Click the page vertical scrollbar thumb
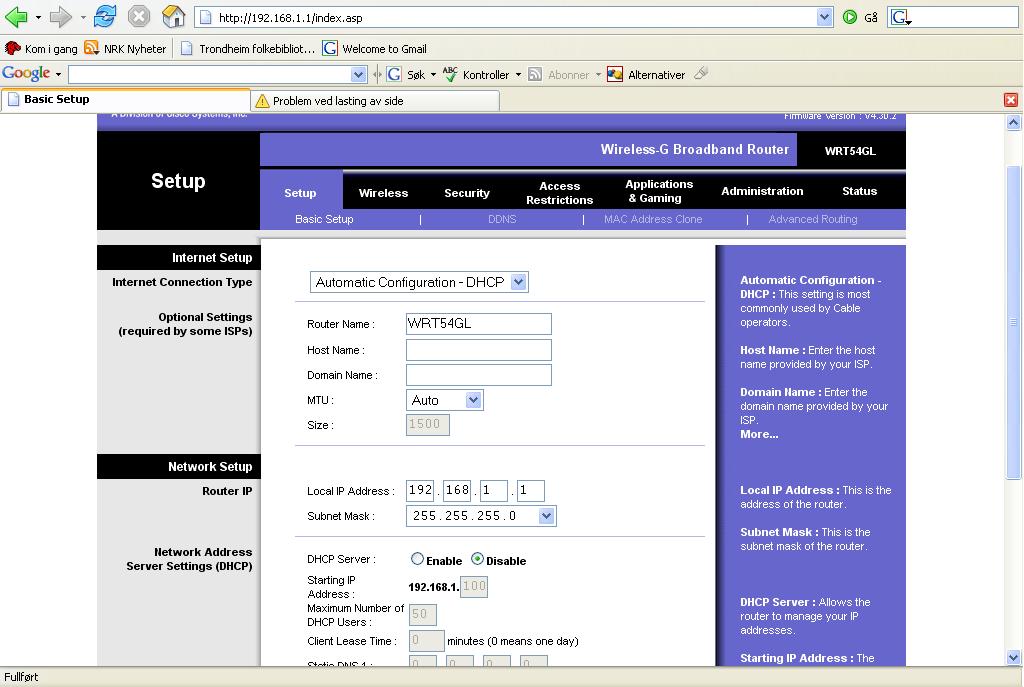The width and height of the screenshot is (1024, 687). click(x=1014, y=320)
